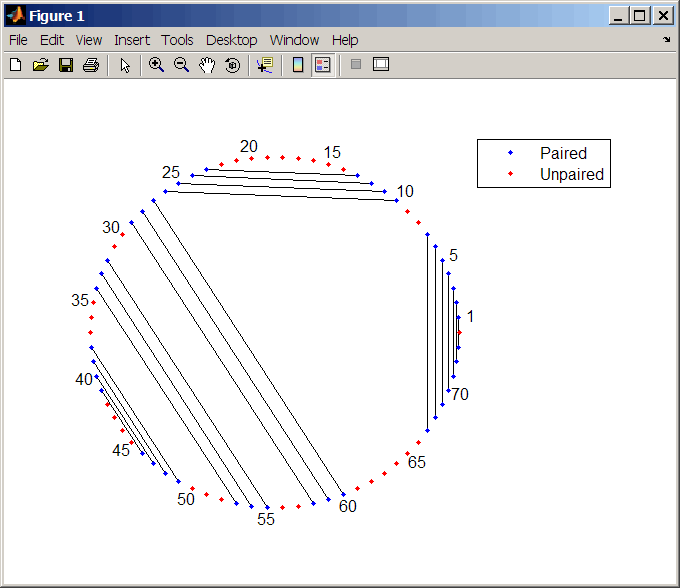Click the position label 70
680x588 pixels.
click(x=460, y=394)
